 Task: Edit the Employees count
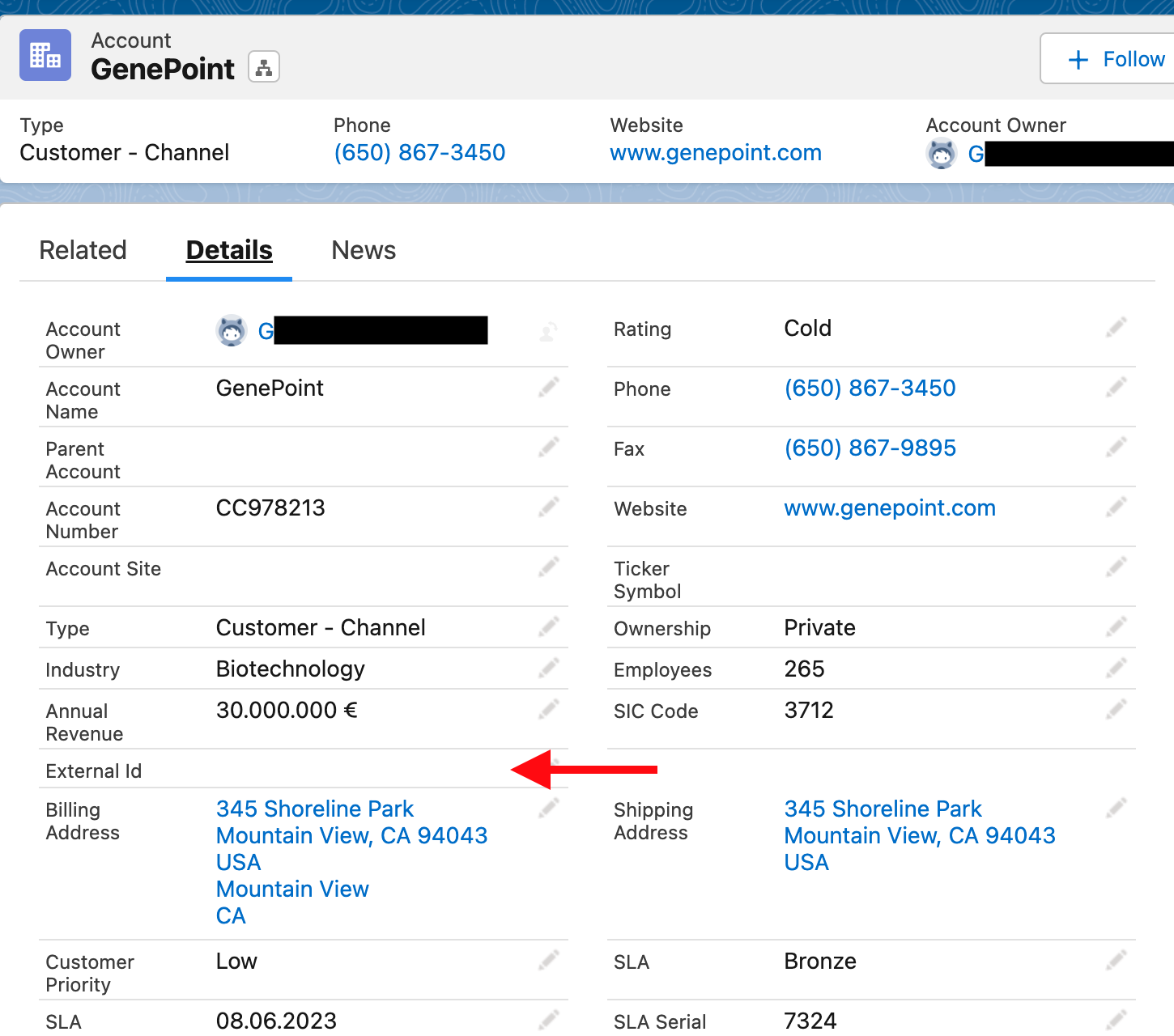[1116, 668]
